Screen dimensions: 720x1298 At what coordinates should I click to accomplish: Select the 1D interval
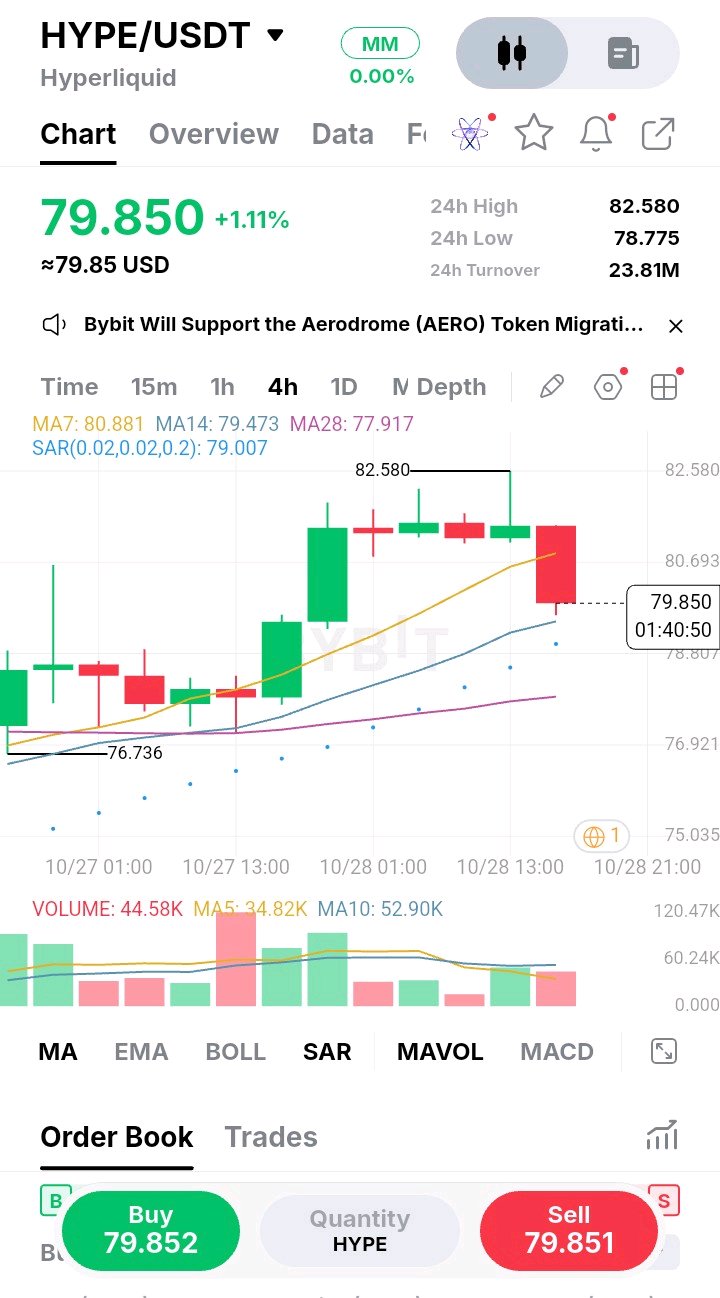coord(344,387)
